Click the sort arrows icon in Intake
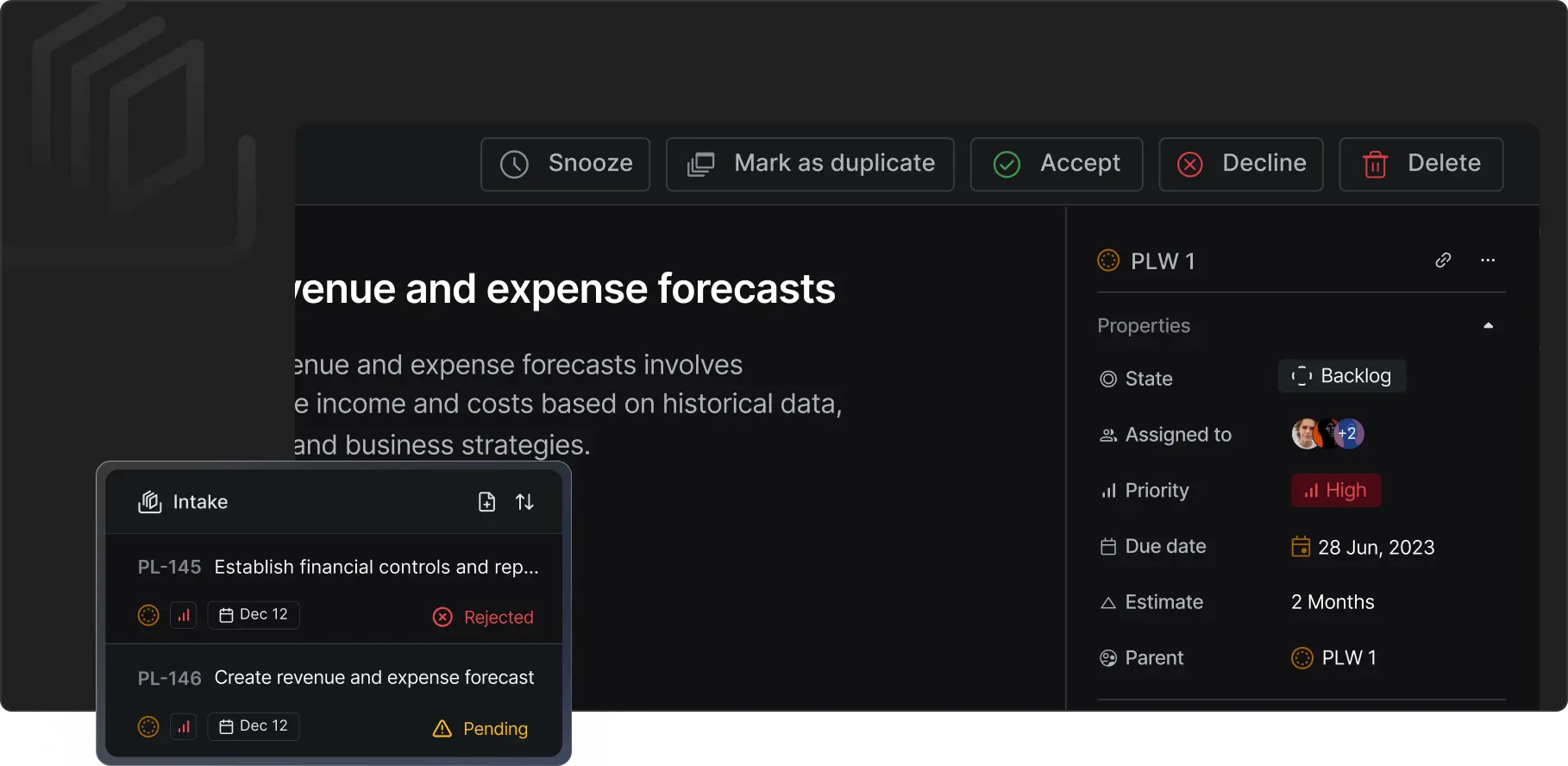Viewport: 1568px width, 766px height. coord(524,502)
